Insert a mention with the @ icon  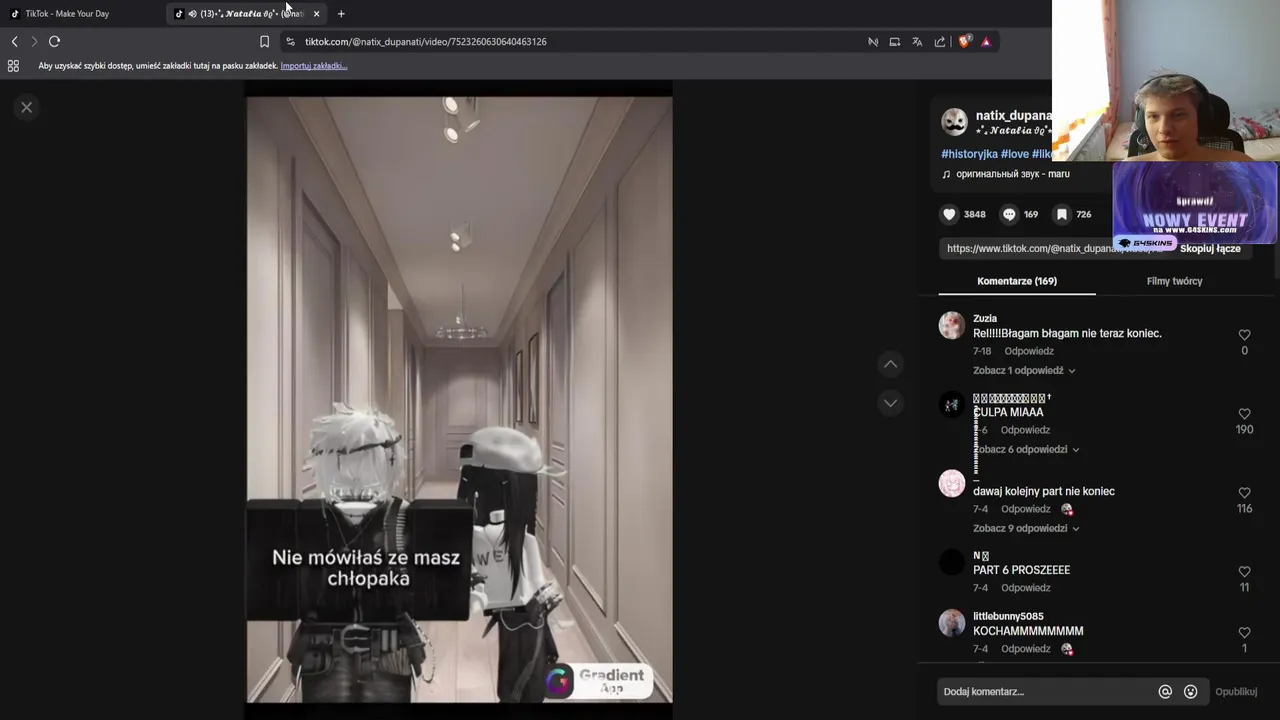(1165, 691)
